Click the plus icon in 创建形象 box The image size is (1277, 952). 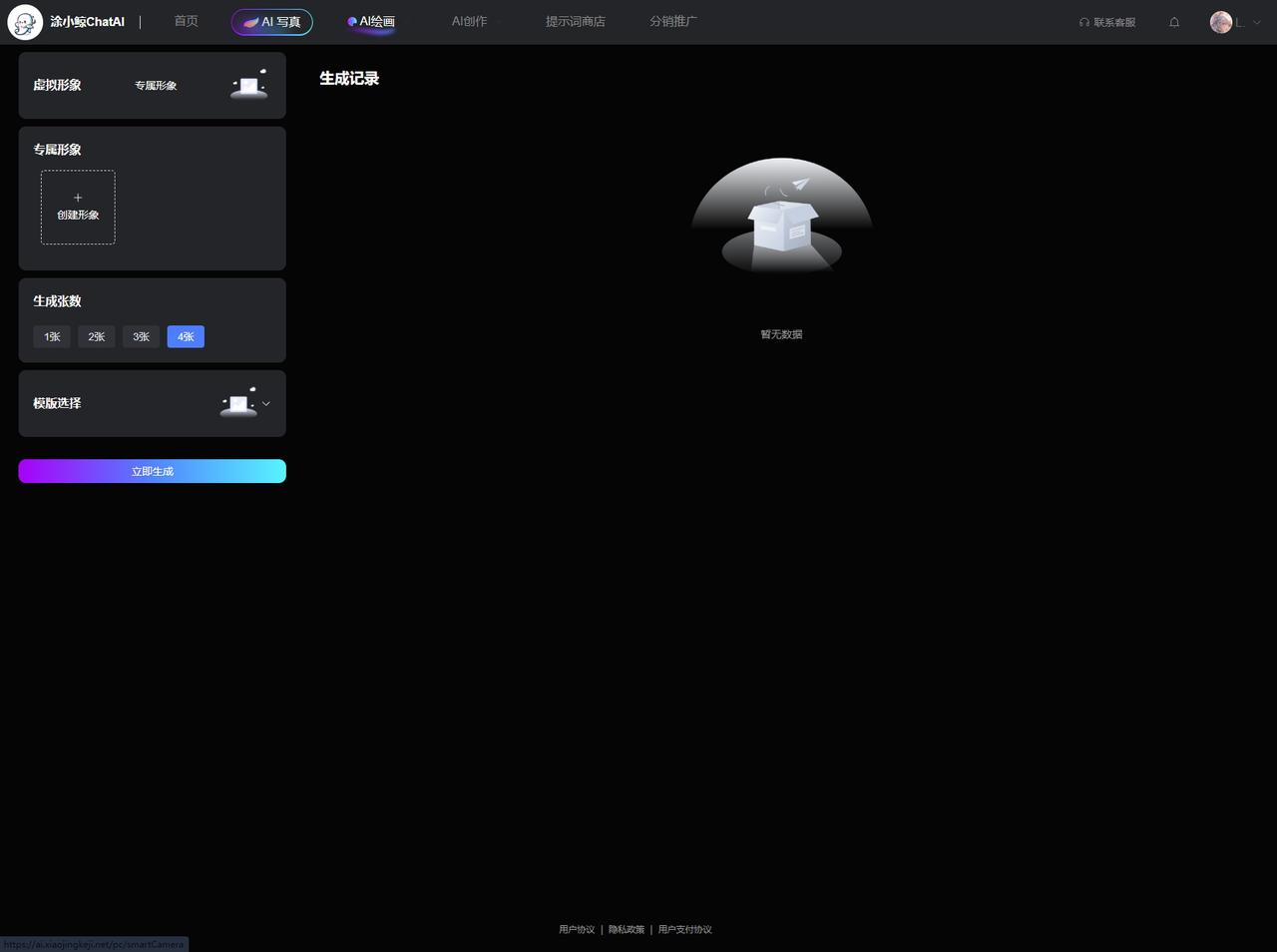click(78, 198)
